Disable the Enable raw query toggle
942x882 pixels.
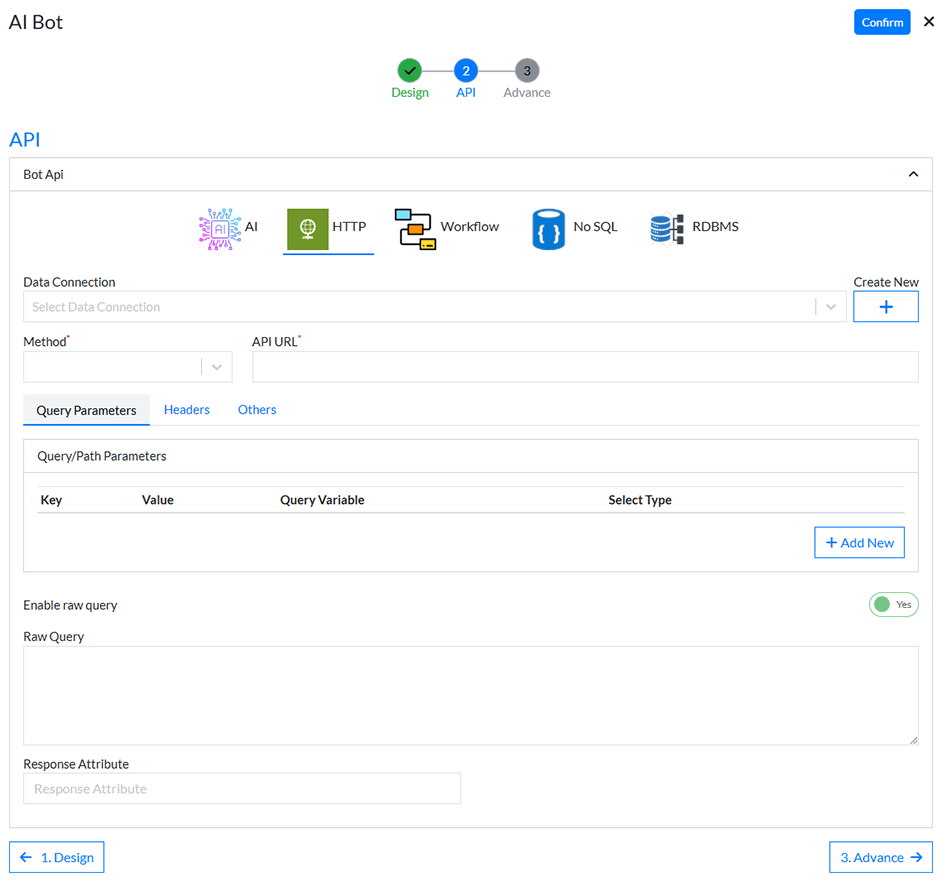(x=893, y=605)
